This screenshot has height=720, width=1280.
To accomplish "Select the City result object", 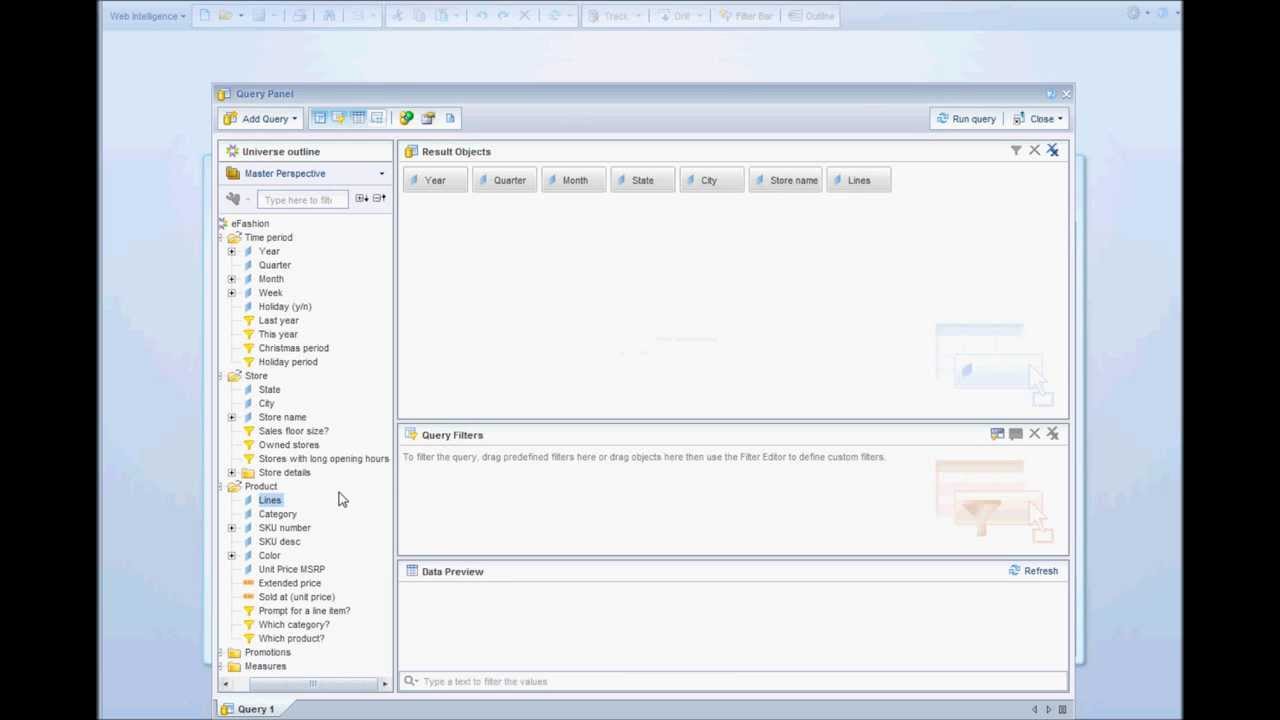I will [711, 180].
